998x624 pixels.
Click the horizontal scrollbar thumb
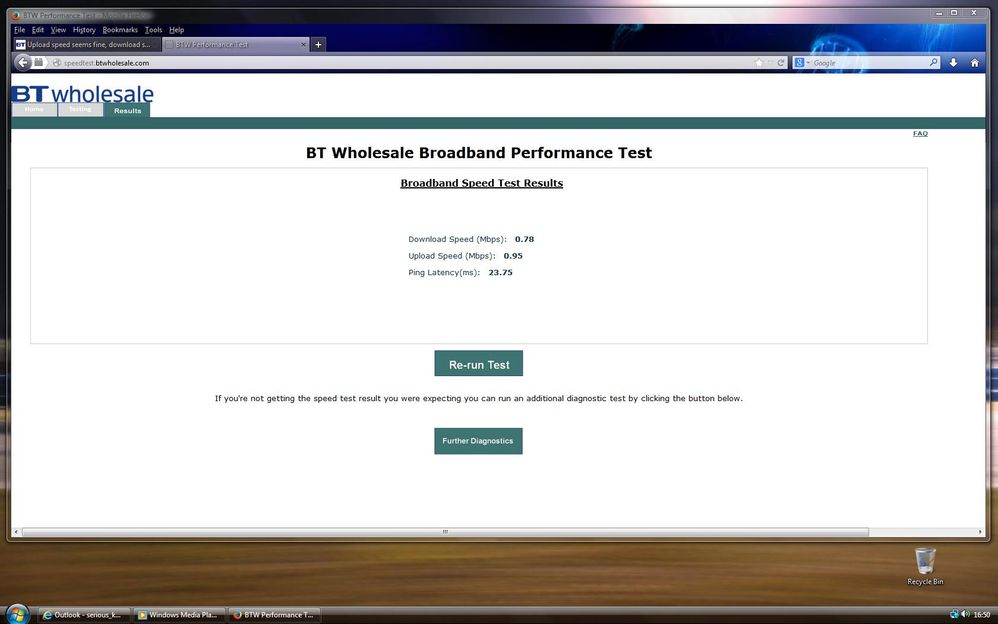[446, 532]
